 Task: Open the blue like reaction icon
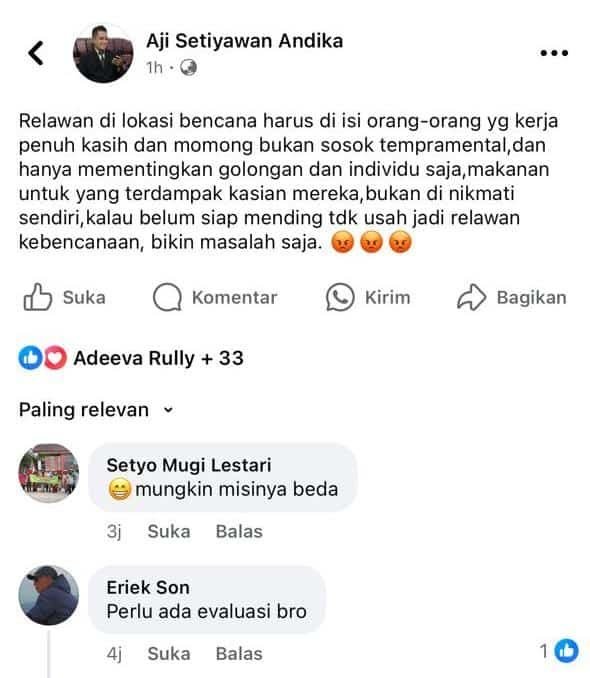pyautogui.click(x=30, y=358)
